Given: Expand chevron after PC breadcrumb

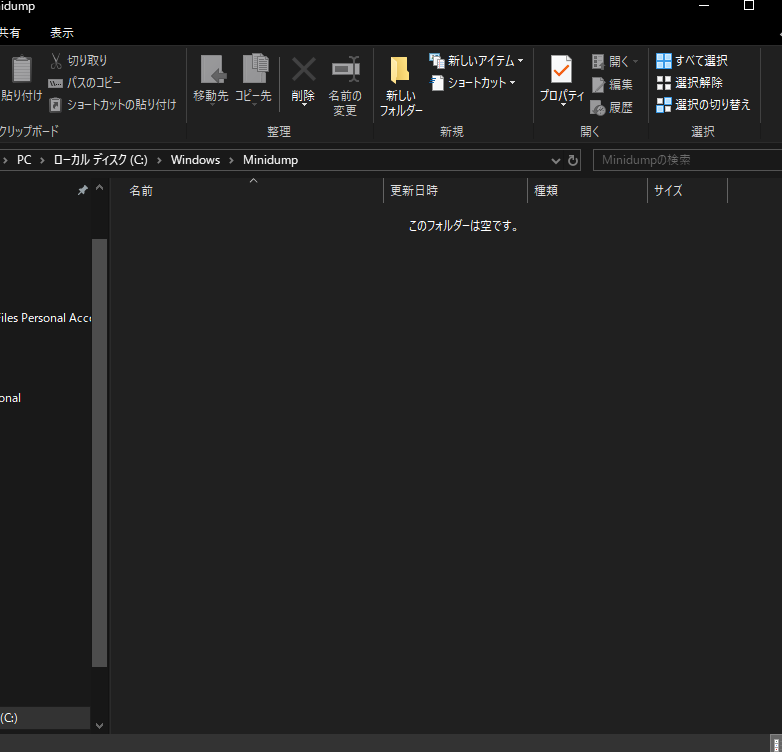Looking at the screenshot, I should click(42, 161).
